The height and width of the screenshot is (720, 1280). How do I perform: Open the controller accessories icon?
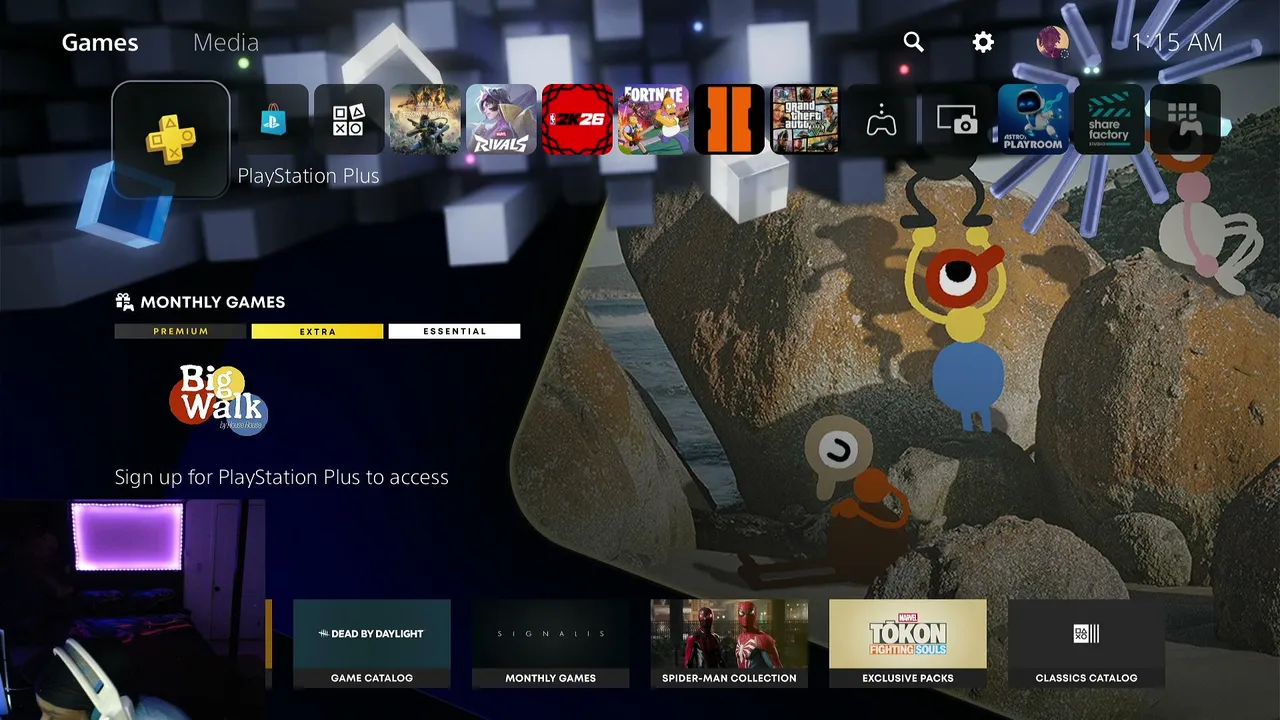click(x=881, y=120)
